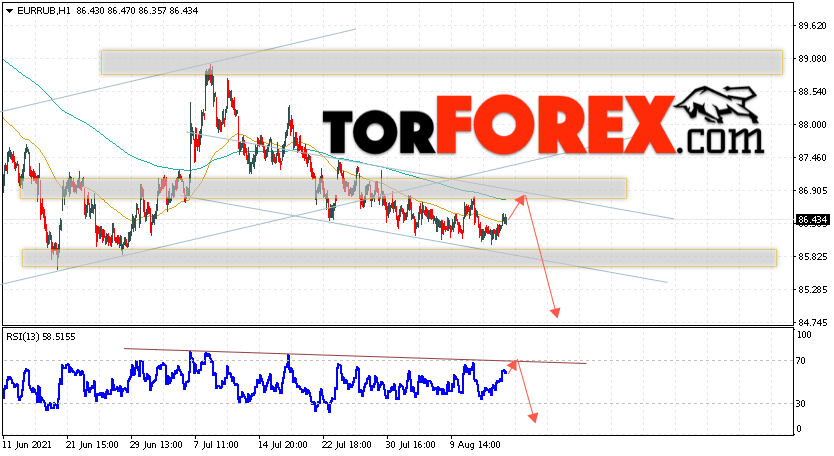Click the 11 Jun 2021 date label

click(x=27, y=445)
